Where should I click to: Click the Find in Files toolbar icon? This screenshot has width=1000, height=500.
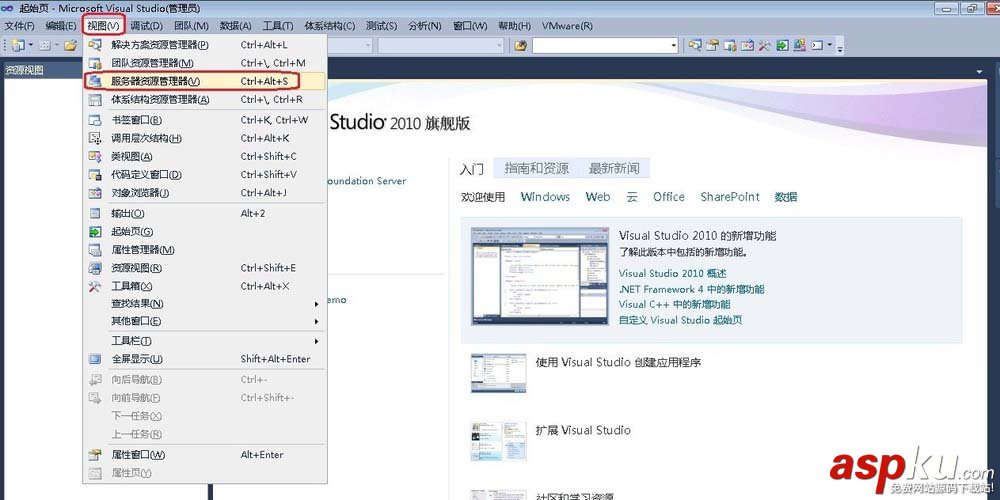[521, 45]
